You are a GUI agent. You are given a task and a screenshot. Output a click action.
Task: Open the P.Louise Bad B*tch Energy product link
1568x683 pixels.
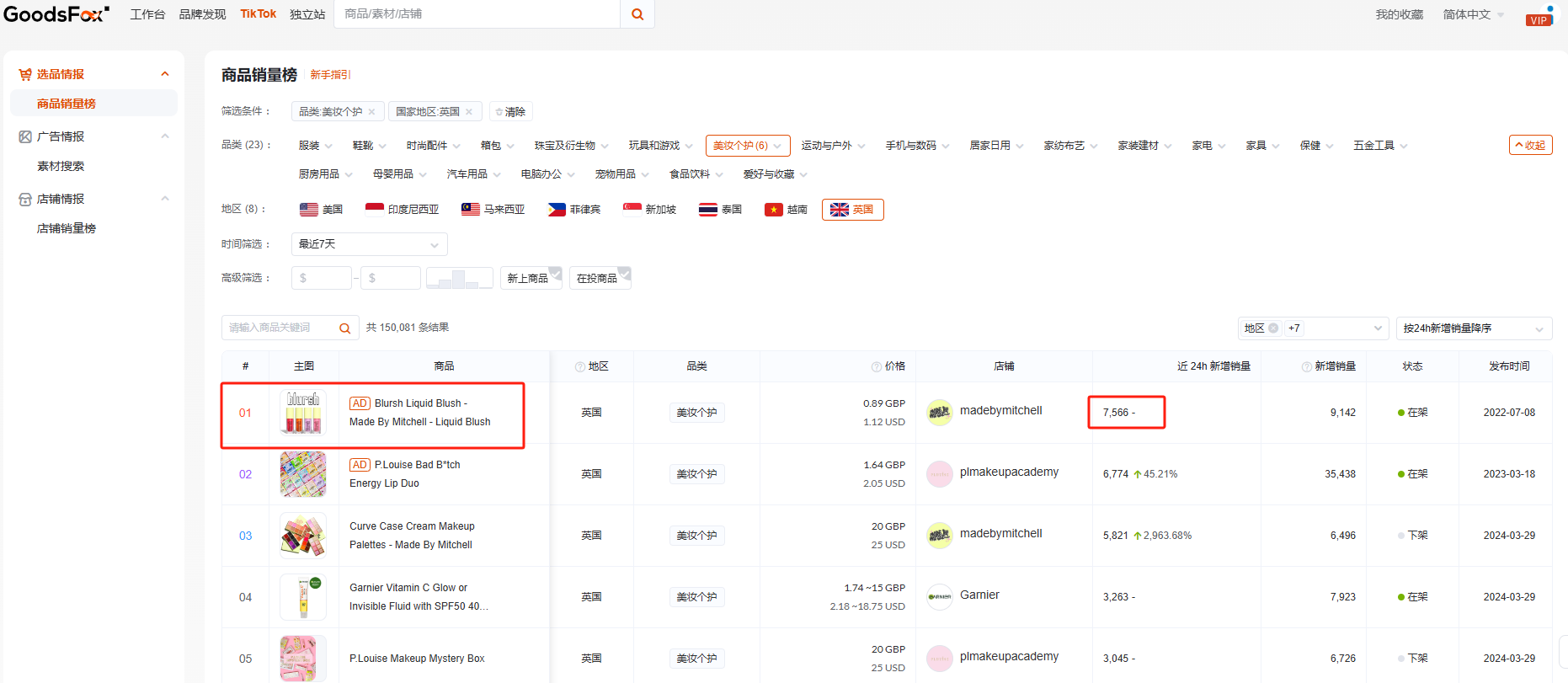point(405,474)
